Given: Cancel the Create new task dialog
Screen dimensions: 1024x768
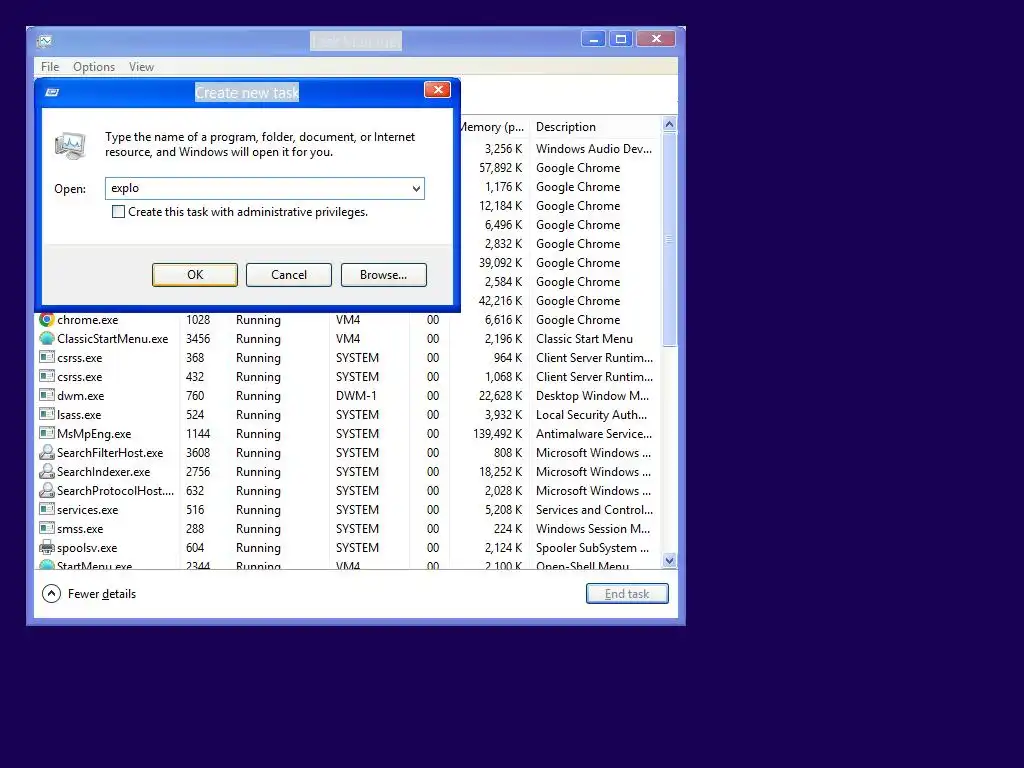Looking at the screenshot, I should [289, 275].
